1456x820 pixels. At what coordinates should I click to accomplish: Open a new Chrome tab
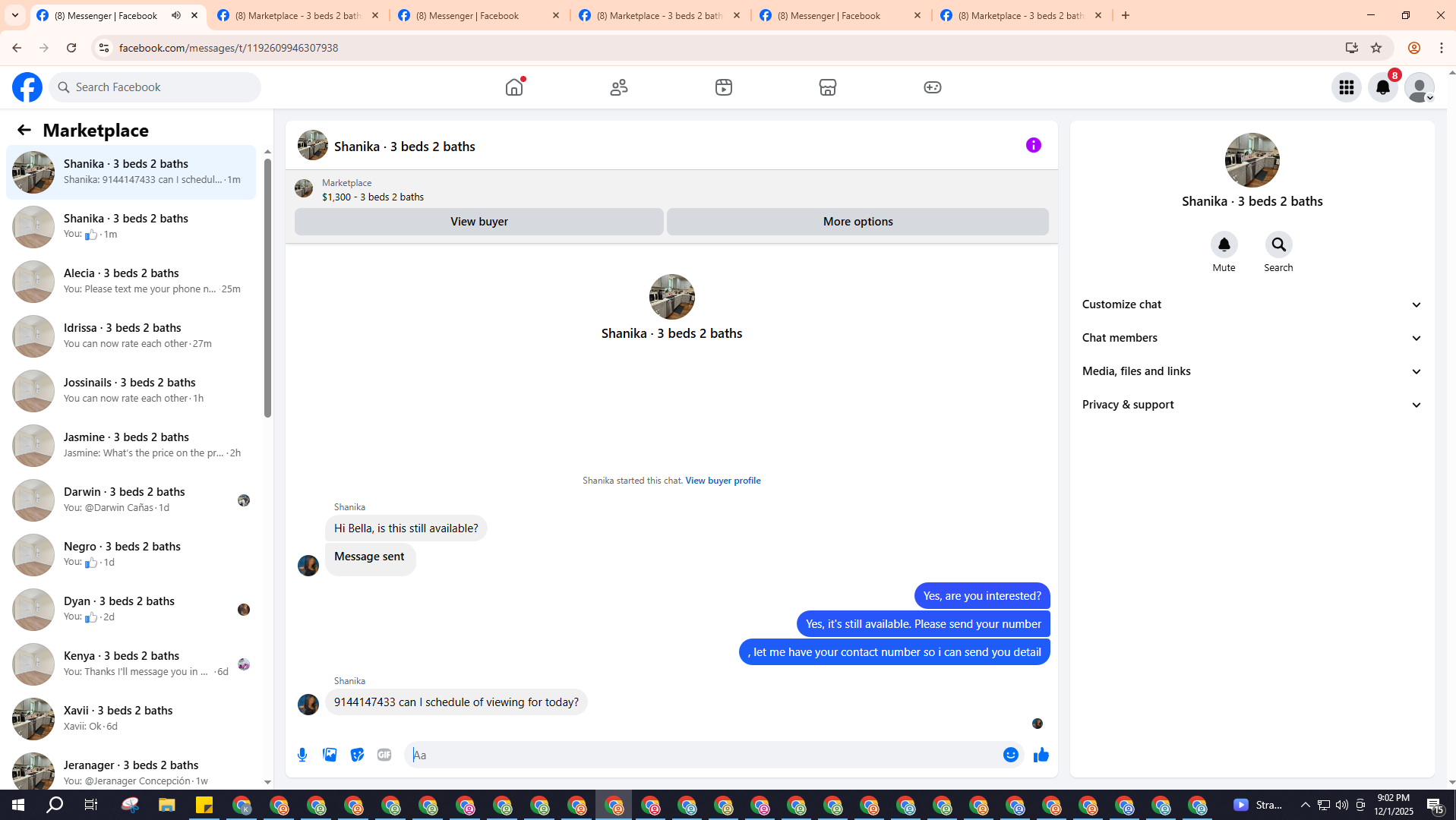[x=1126, y=15]
